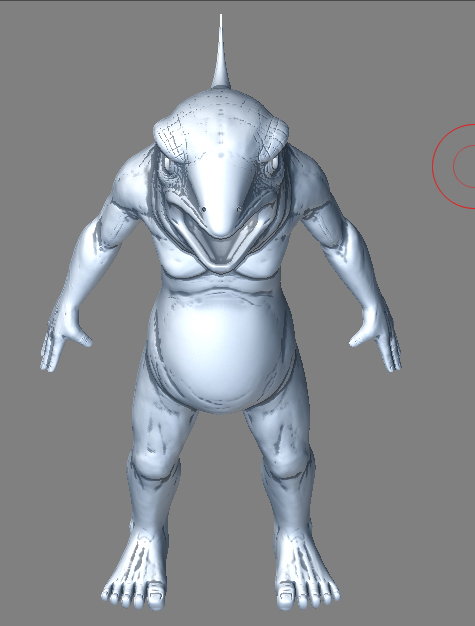Image resolution: width=475 pixels, height=626 pixels.
Task: Select the creature's eye on viewer's left
Action: click(168, 163)
